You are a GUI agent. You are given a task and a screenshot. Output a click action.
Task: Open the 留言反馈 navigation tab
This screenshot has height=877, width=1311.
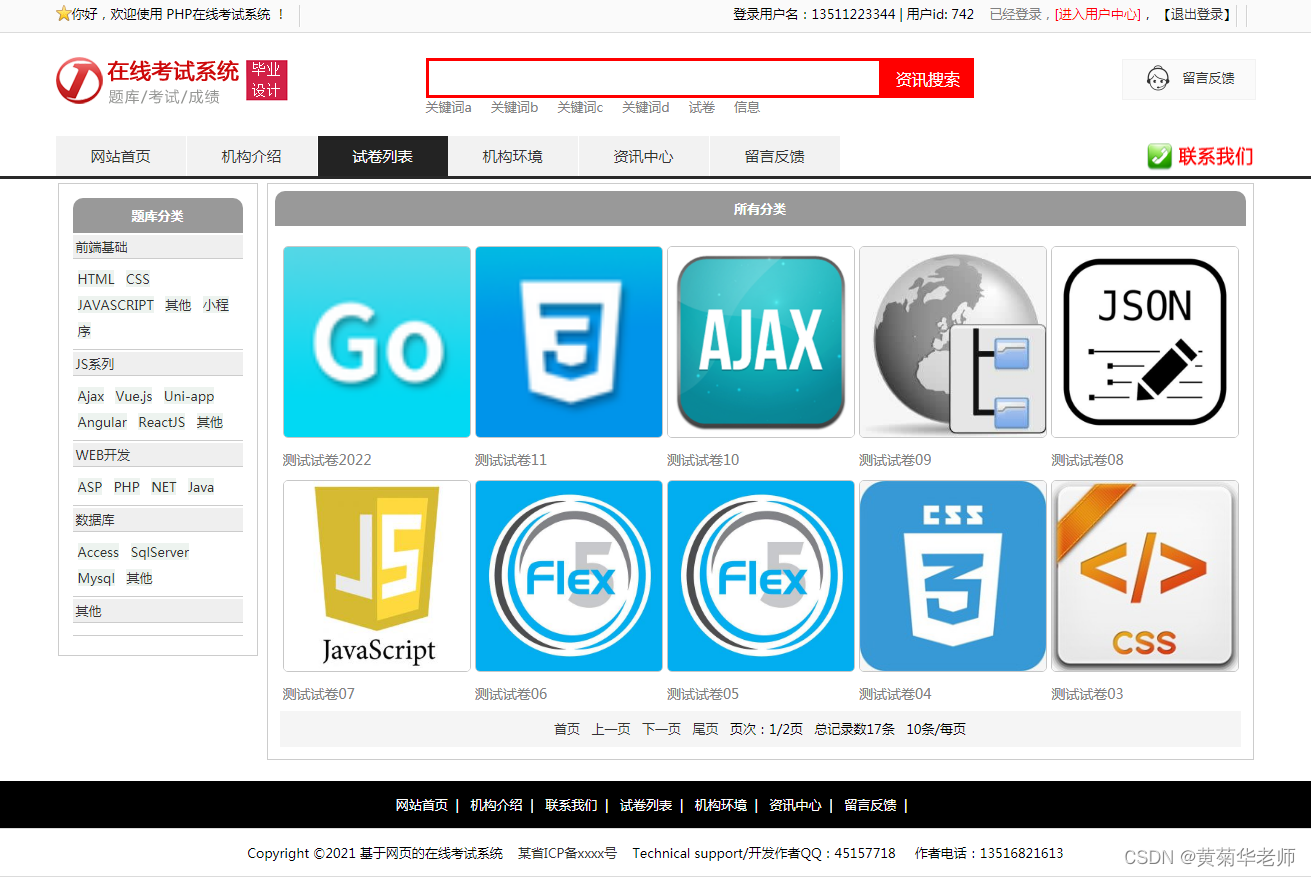tap(775, 156)
